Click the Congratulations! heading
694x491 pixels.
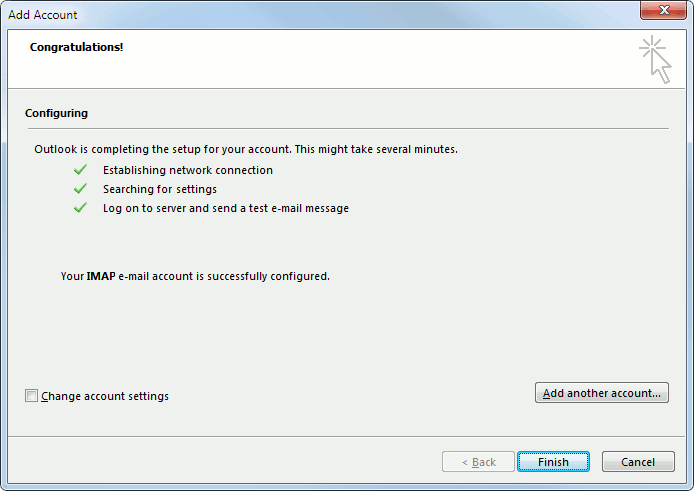(x=77, y=47)
